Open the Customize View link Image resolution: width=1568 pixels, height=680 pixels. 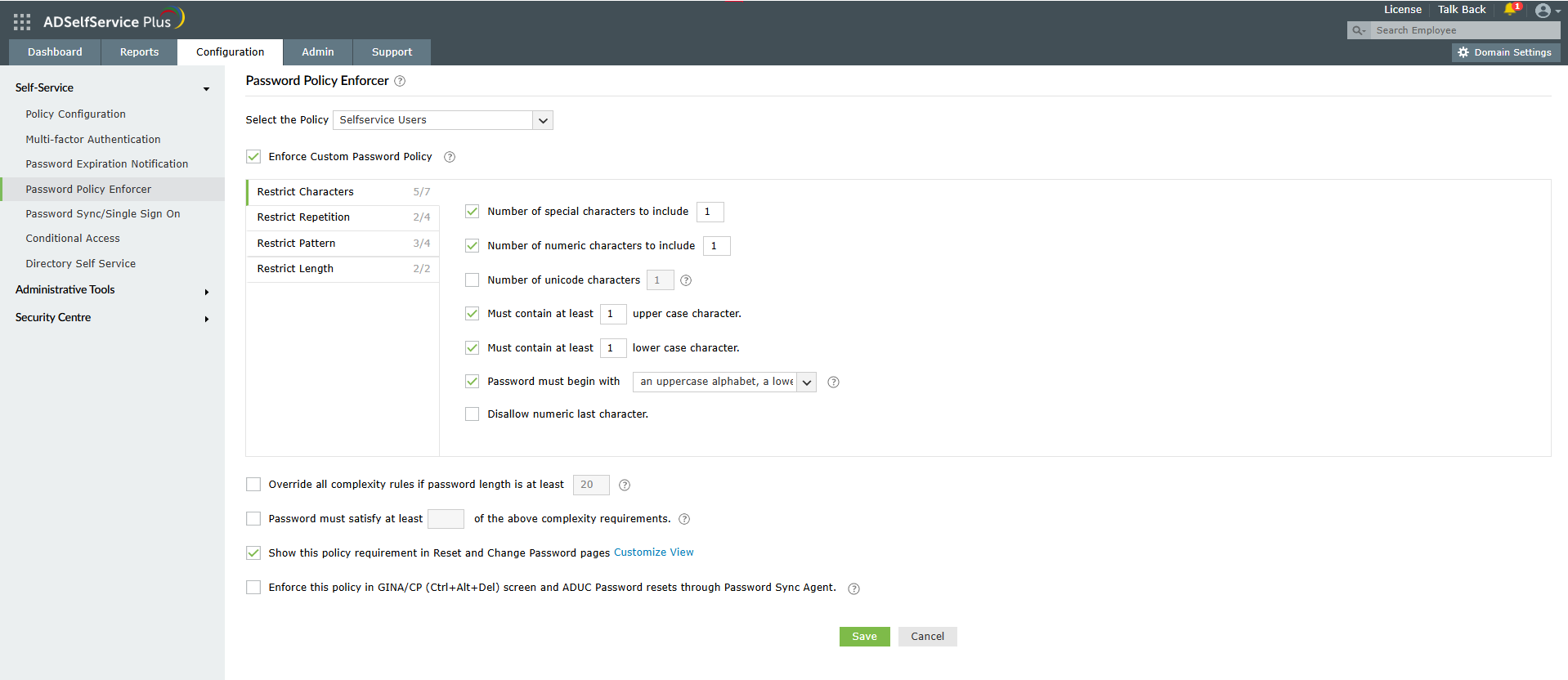click(x=653, y=552)
